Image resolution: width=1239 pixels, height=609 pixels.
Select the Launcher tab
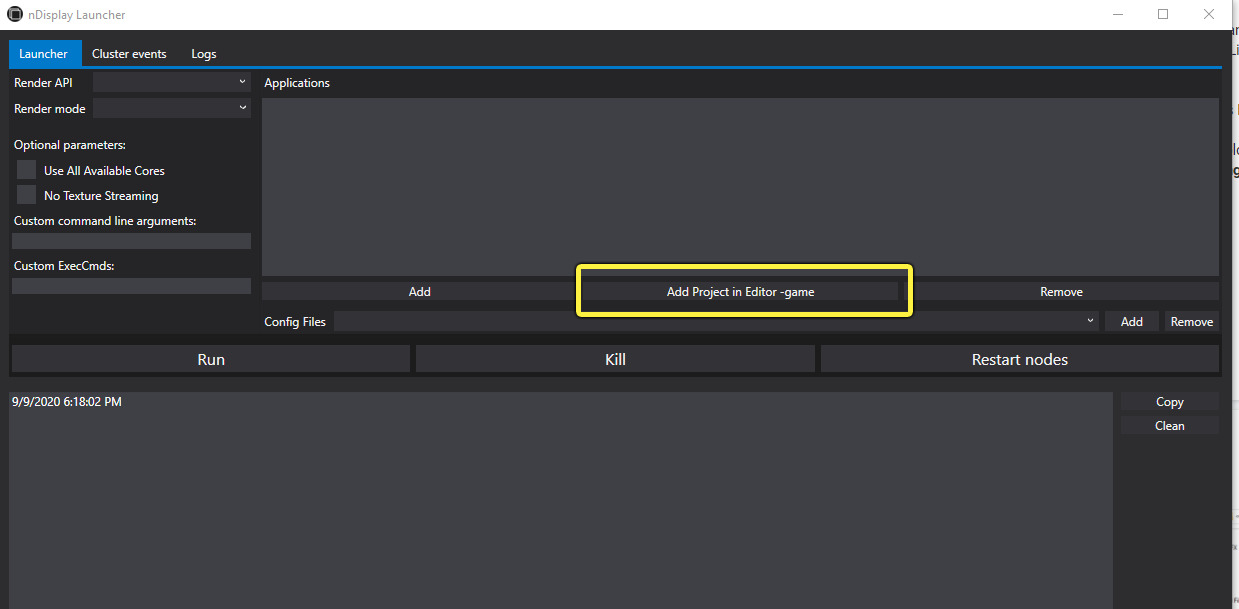[44, 53]
